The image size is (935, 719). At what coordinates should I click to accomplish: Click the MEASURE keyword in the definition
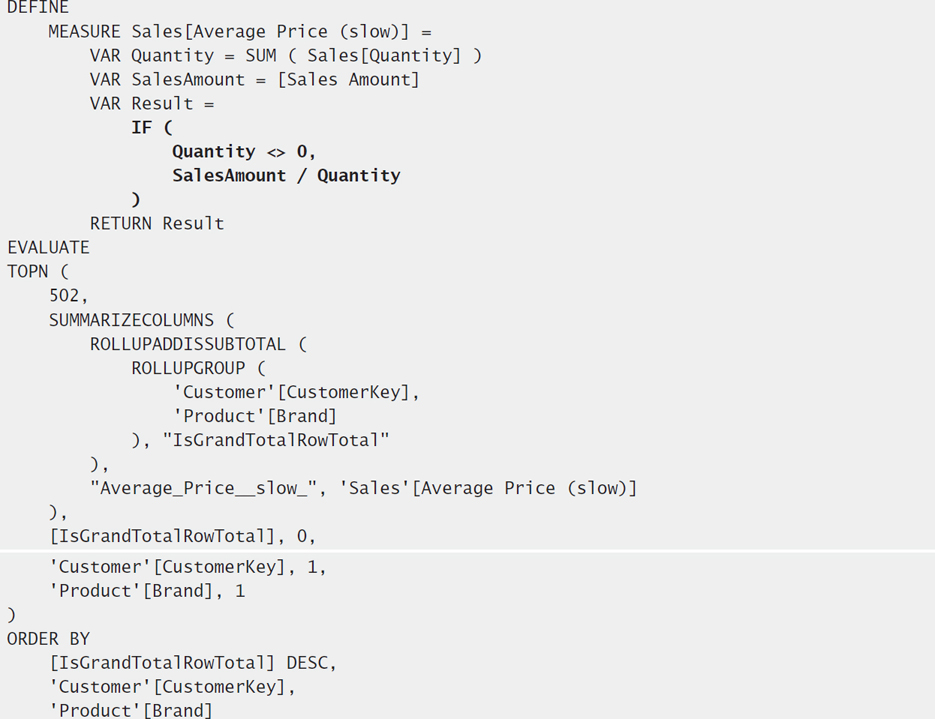pyautogui.click(x=84, y=32)
